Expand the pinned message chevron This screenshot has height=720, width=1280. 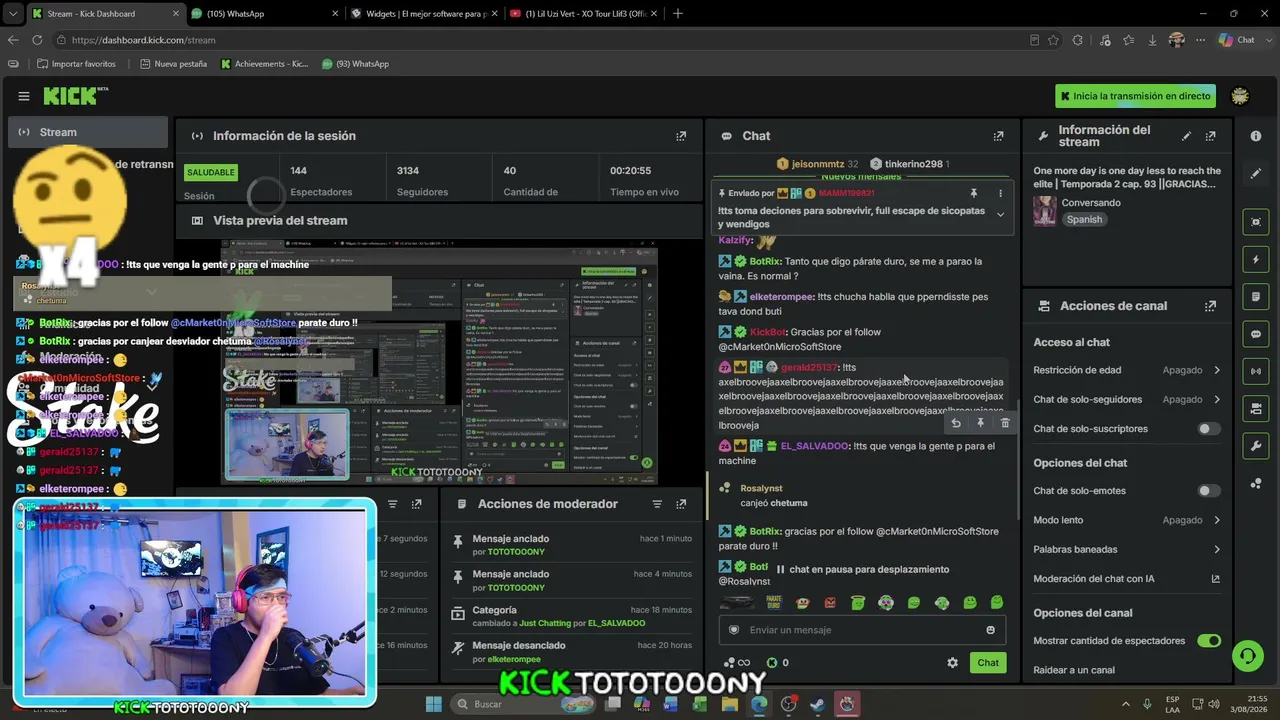tap(1000, 215)
